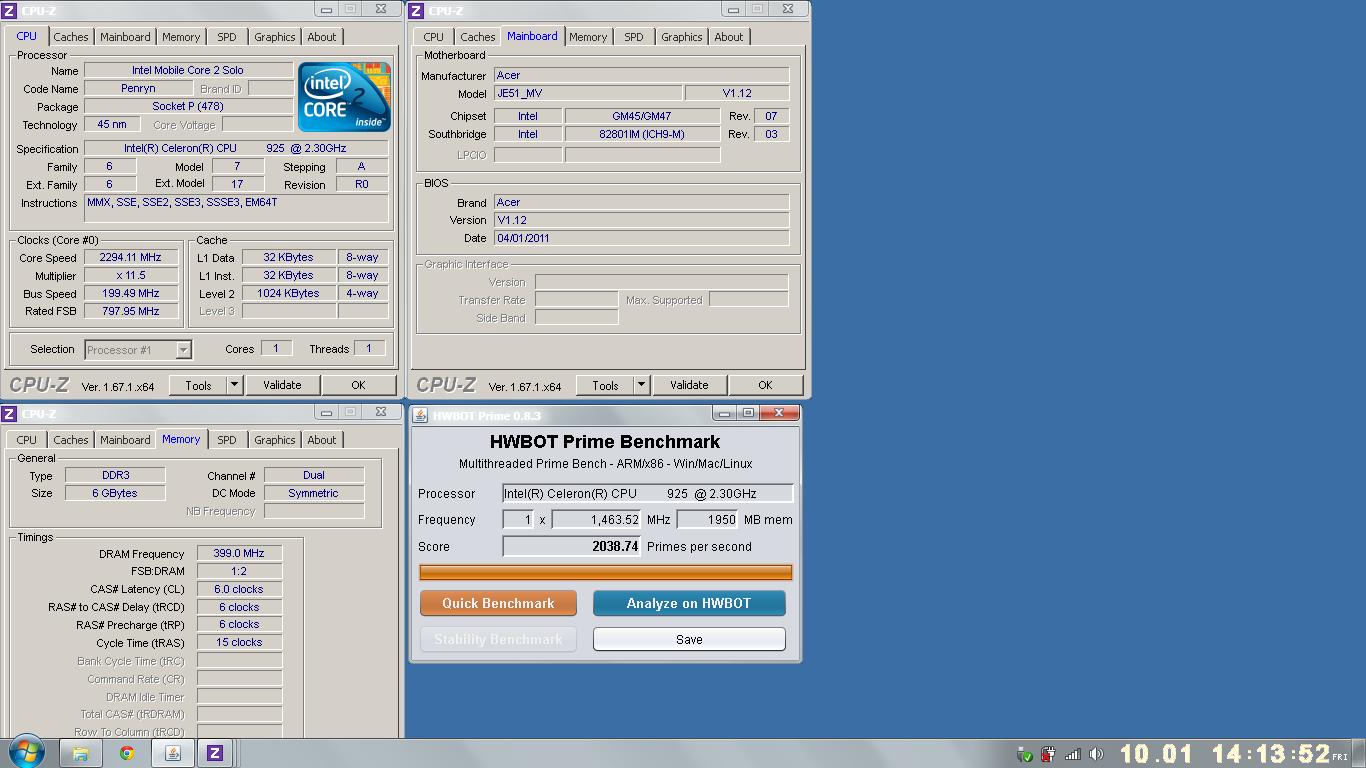Open Mainboard tab in CPU window
This screenshot has height=768, width=1366.
(x=125, y=37)
